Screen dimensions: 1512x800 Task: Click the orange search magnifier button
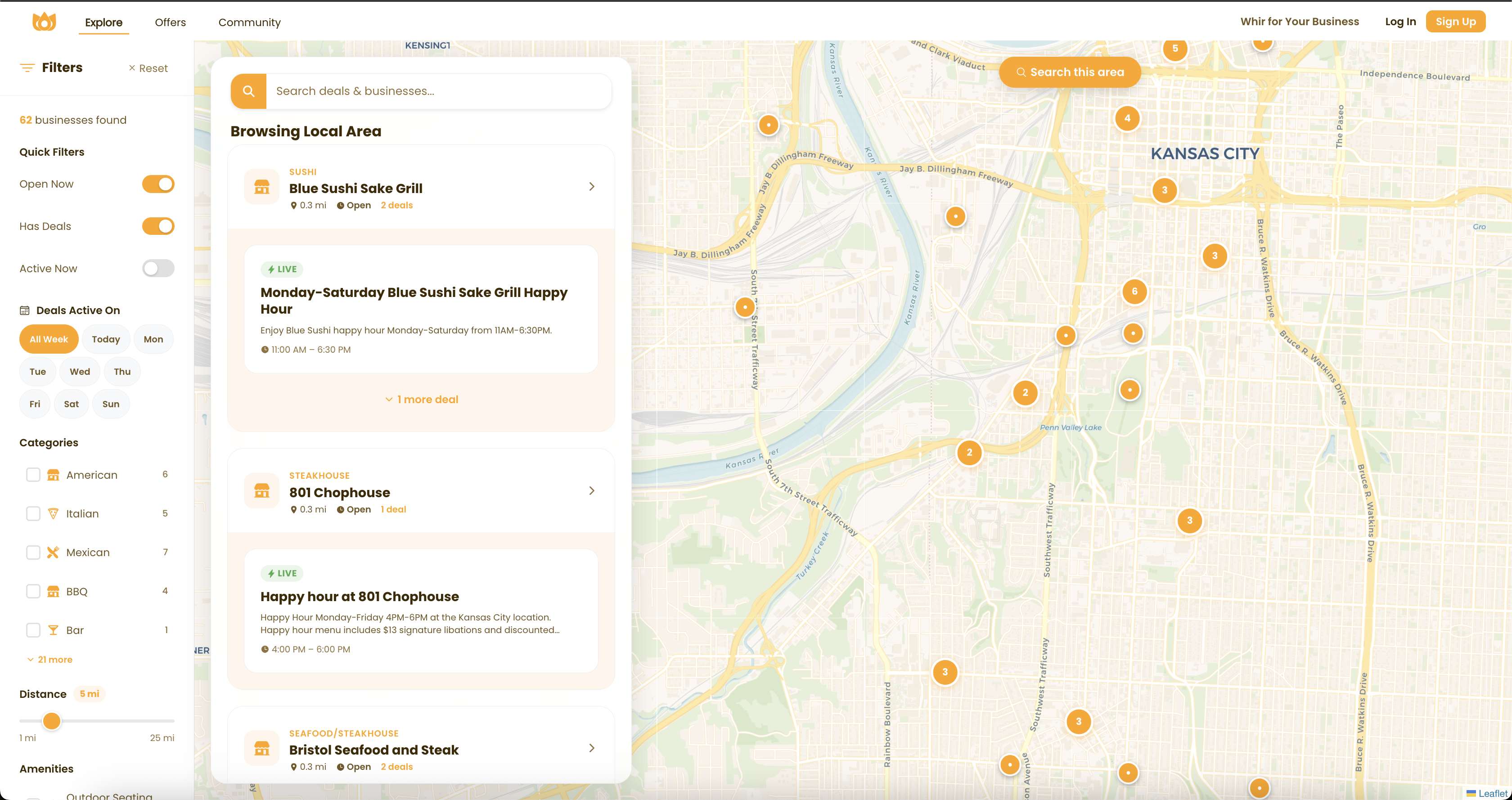(x=248, y=91)
